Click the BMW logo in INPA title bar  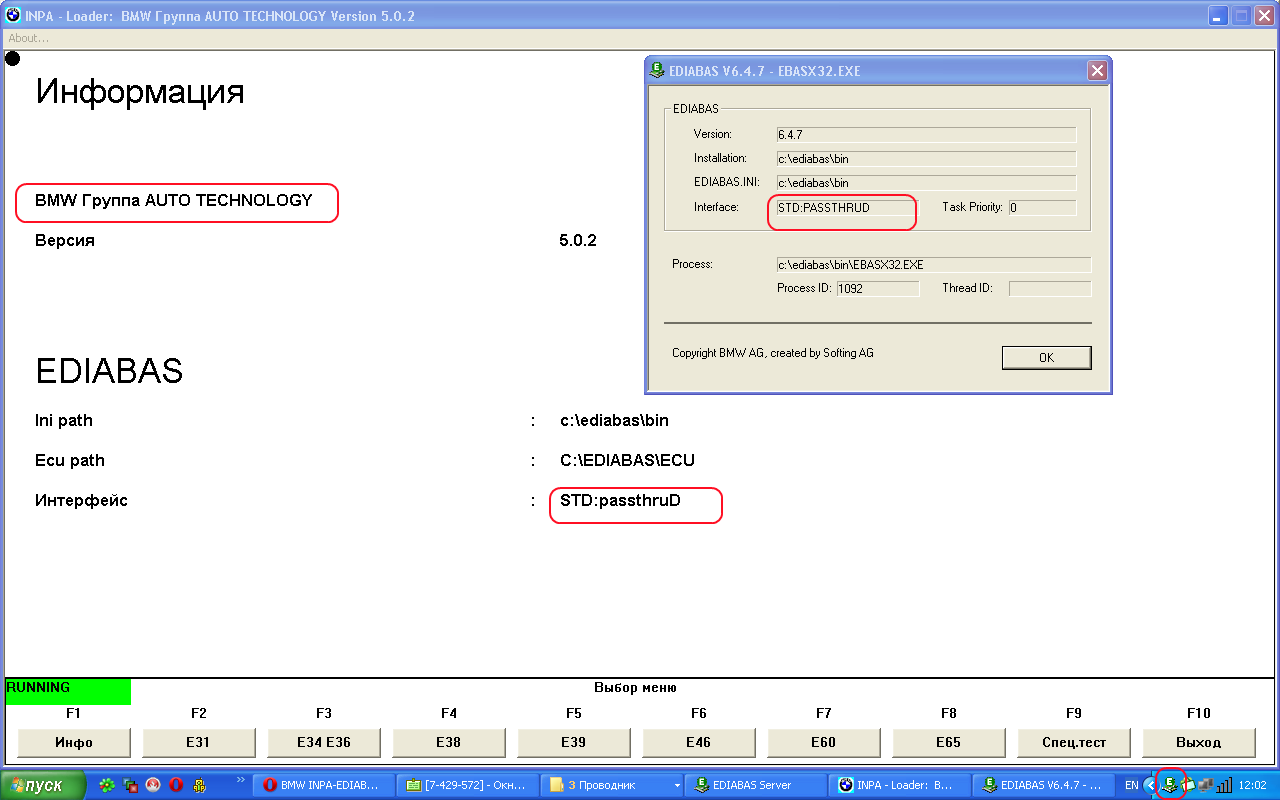click(13, 16)
